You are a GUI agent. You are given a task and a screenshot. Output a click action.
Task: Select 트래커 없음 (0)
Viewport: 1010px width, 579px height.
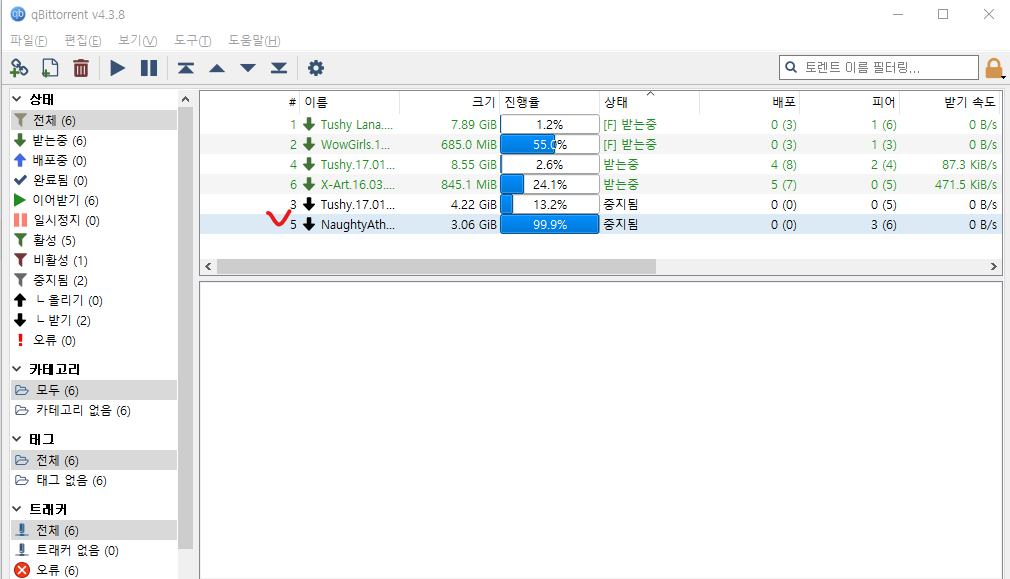(x=94, y=551)
